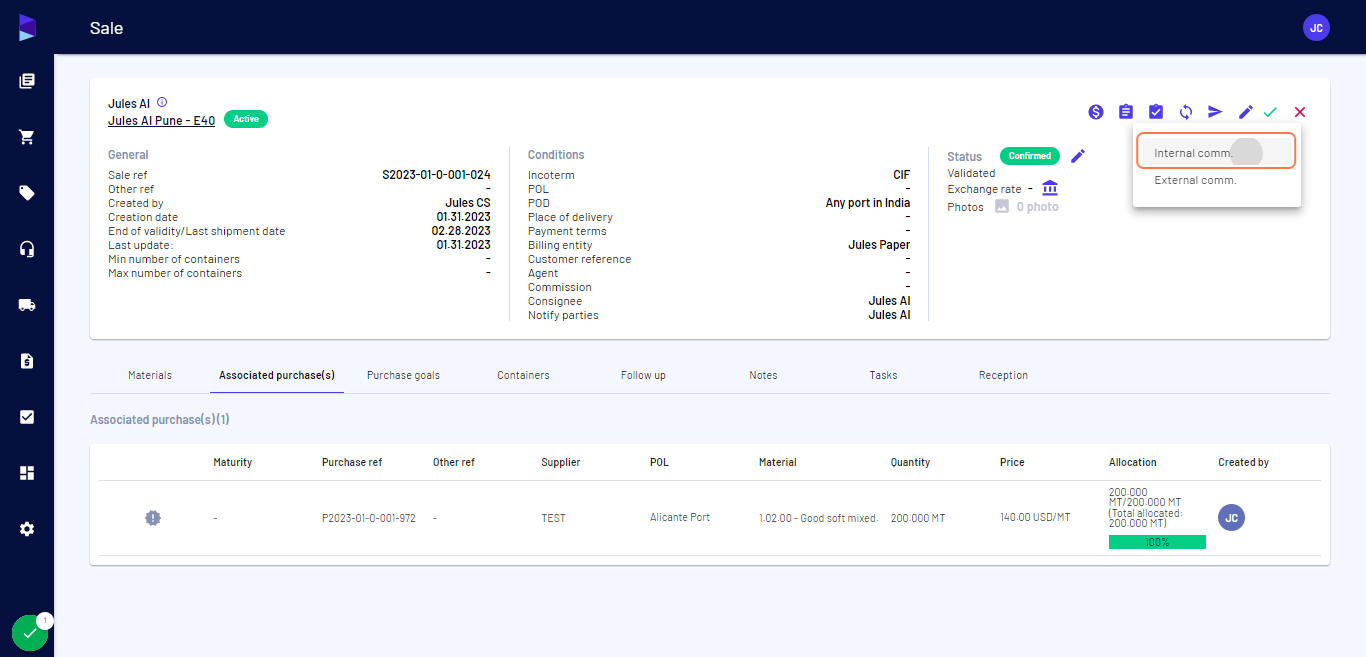Edit status via pencil beside Confirmed

(1078, 156)
